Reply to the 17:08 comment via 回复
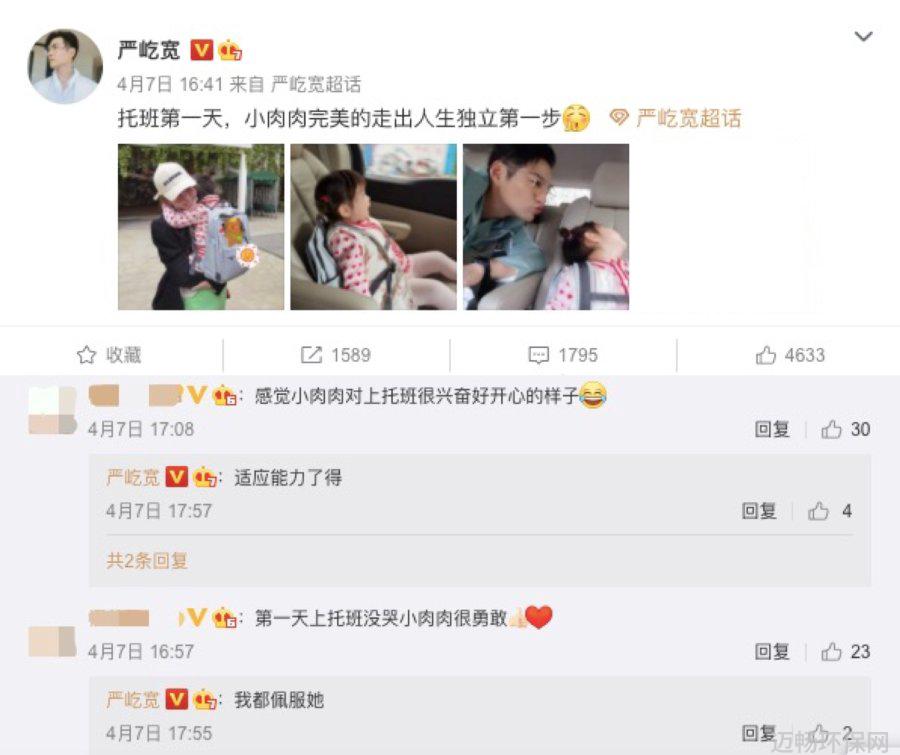The height and width of the screenshot is (755, 900). tap(772, 429)
